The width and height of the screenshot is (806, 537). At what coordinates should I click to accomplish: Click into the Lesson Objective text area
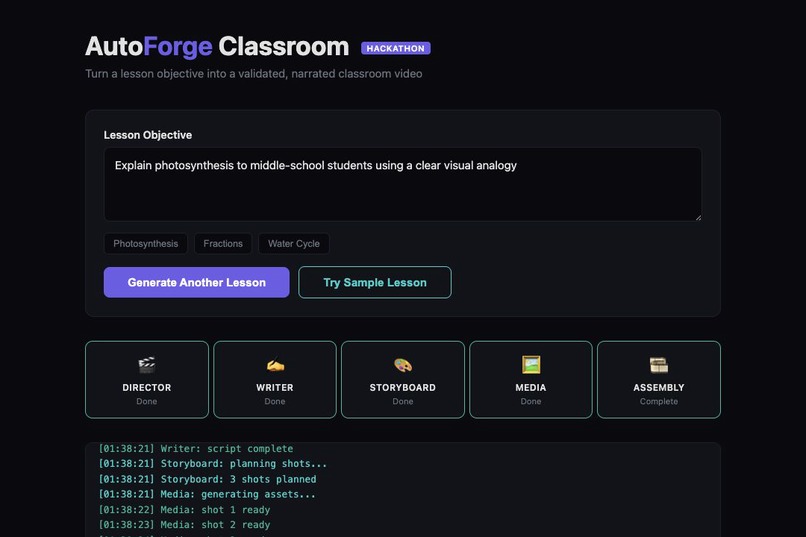click(402, 184)
